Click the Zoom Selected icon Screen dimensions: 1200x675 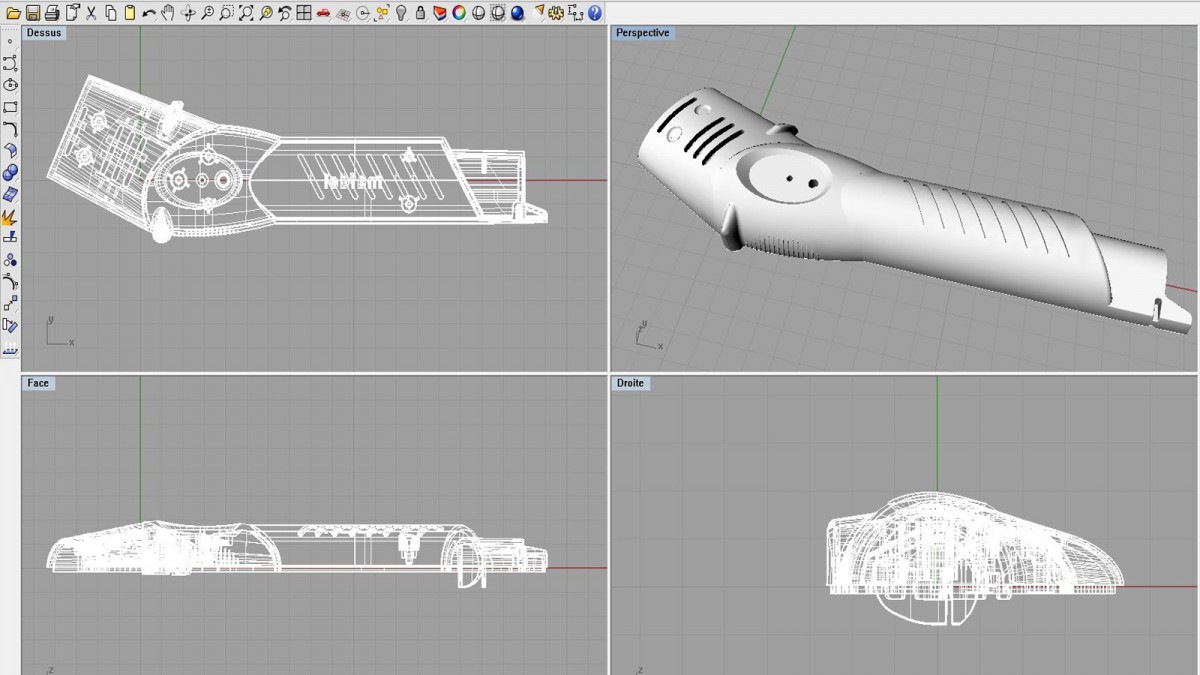click(265, 13)
